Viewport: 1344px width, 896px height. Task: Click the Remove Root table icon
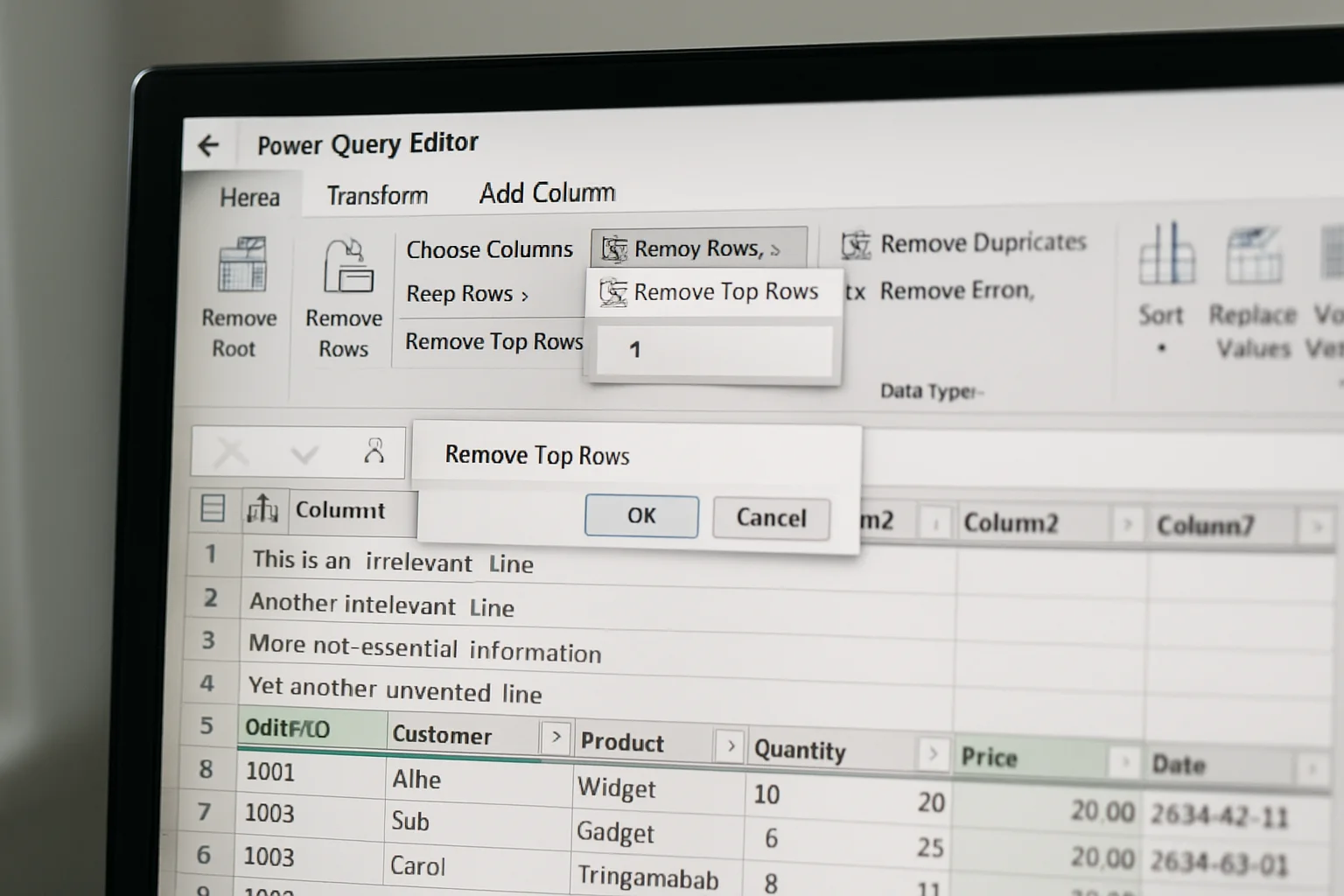click(241, 263)
